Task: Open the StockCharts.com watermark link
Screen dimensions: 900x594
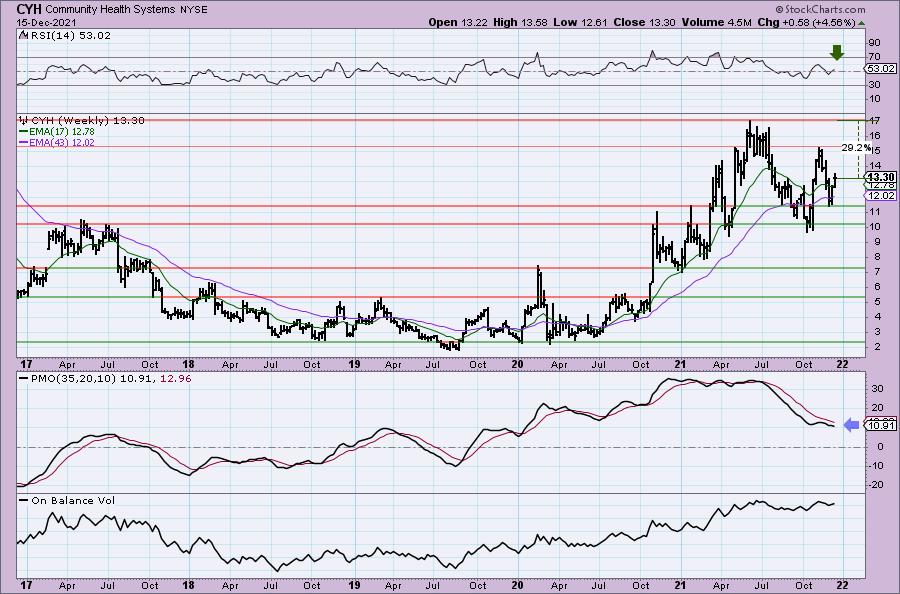Action: point(820,9)
